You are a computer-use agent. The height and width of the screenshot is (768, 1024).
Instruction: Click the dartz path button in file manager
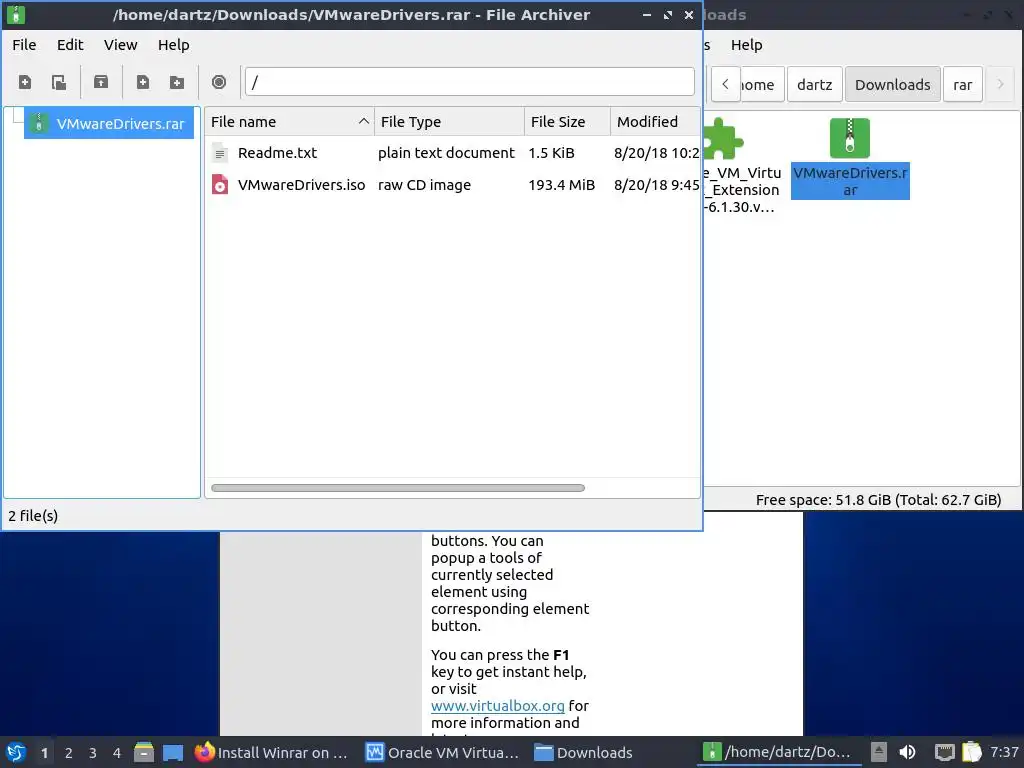(814, 84)
